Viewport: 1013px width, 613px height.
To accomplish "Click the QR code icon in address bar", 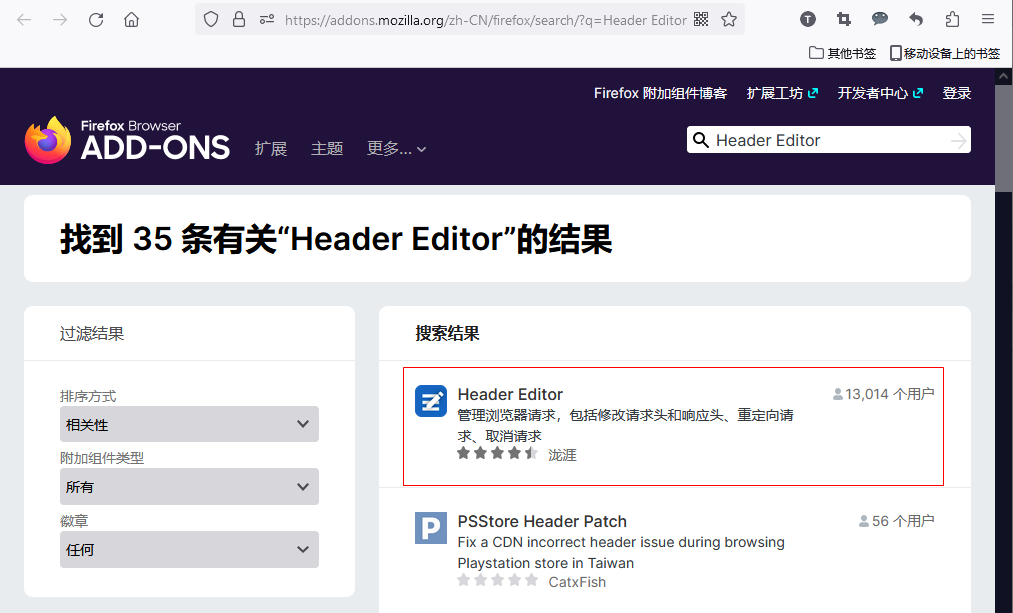I will click(x=701, y=19).
